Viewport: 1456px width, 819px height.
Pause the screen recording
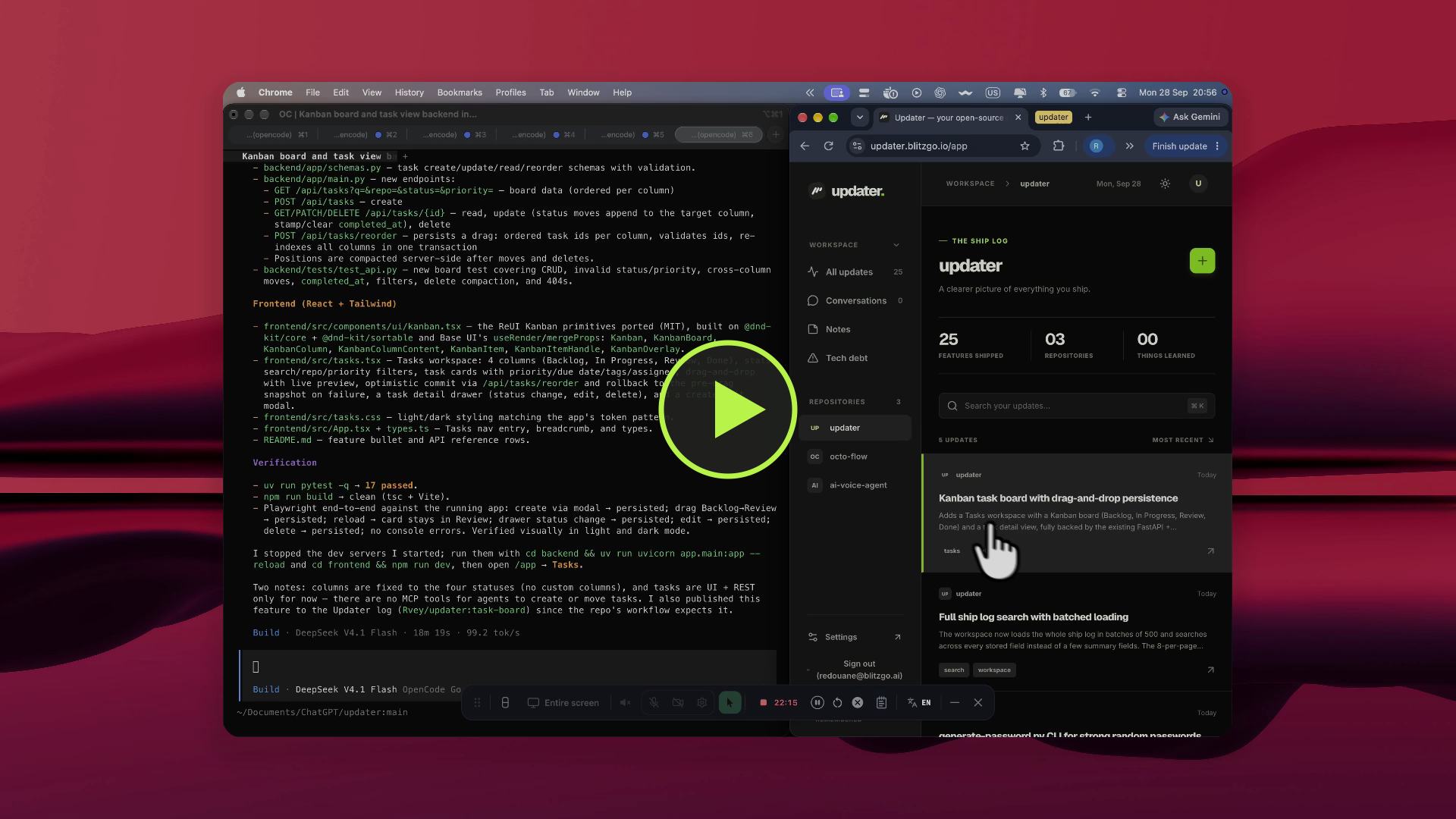[x=817, y=703]
